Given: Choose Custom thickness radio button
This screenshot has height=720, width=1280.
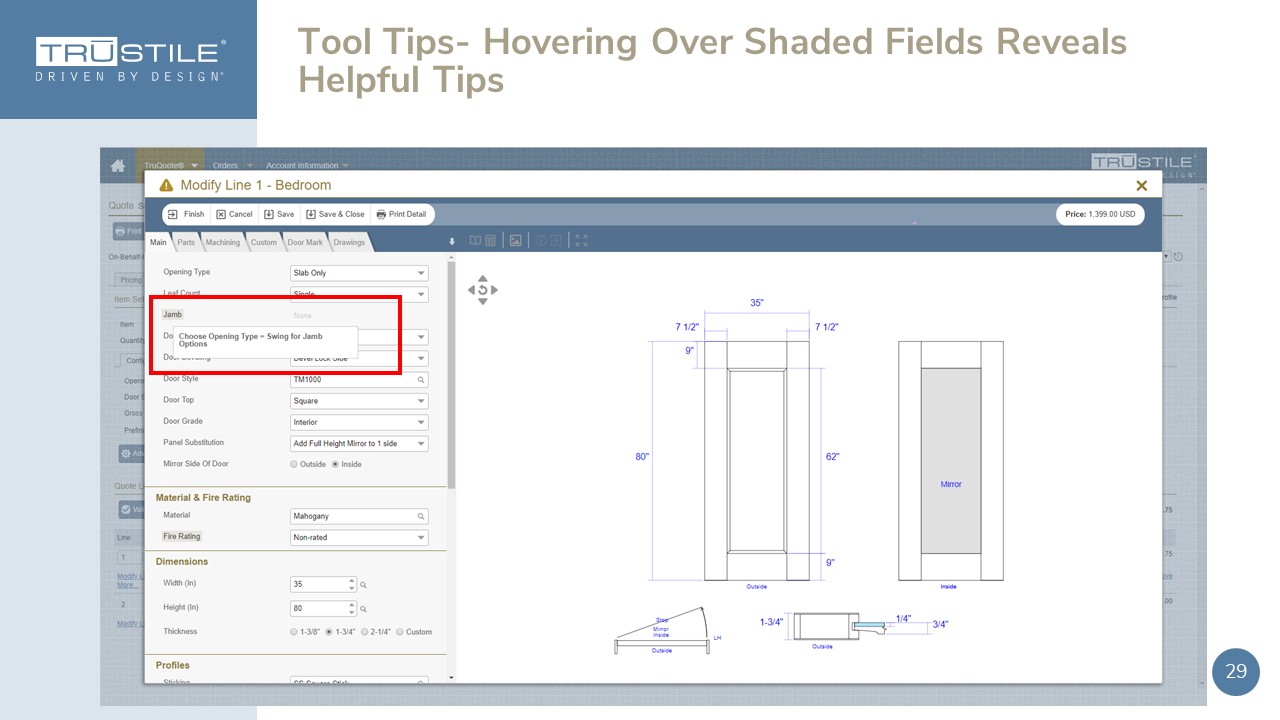Looking at the screenshot, I should (400, 632).
